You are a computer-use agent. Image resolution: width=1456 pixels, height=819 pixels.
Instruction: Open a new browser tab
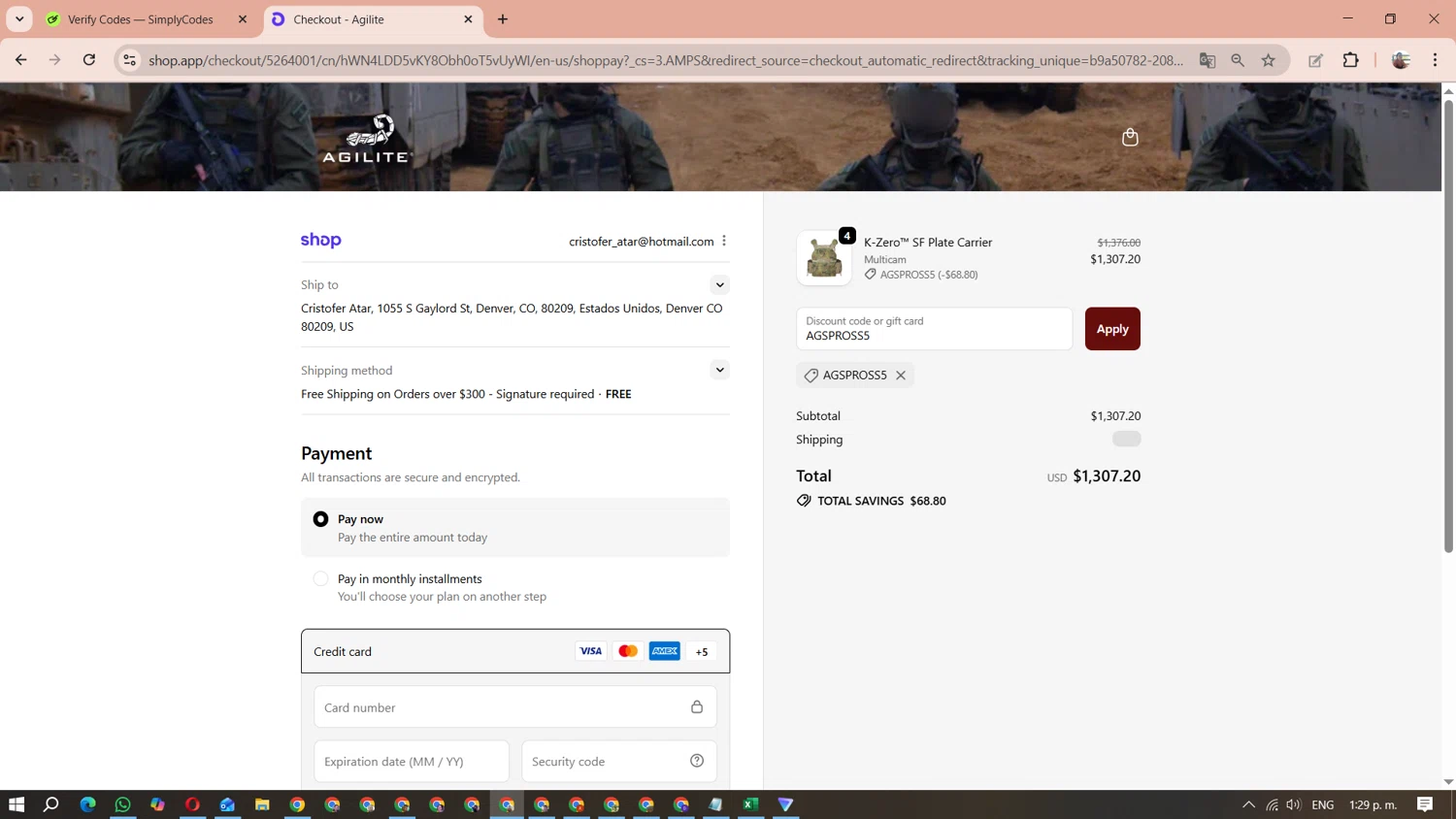(x=503, y=19)
